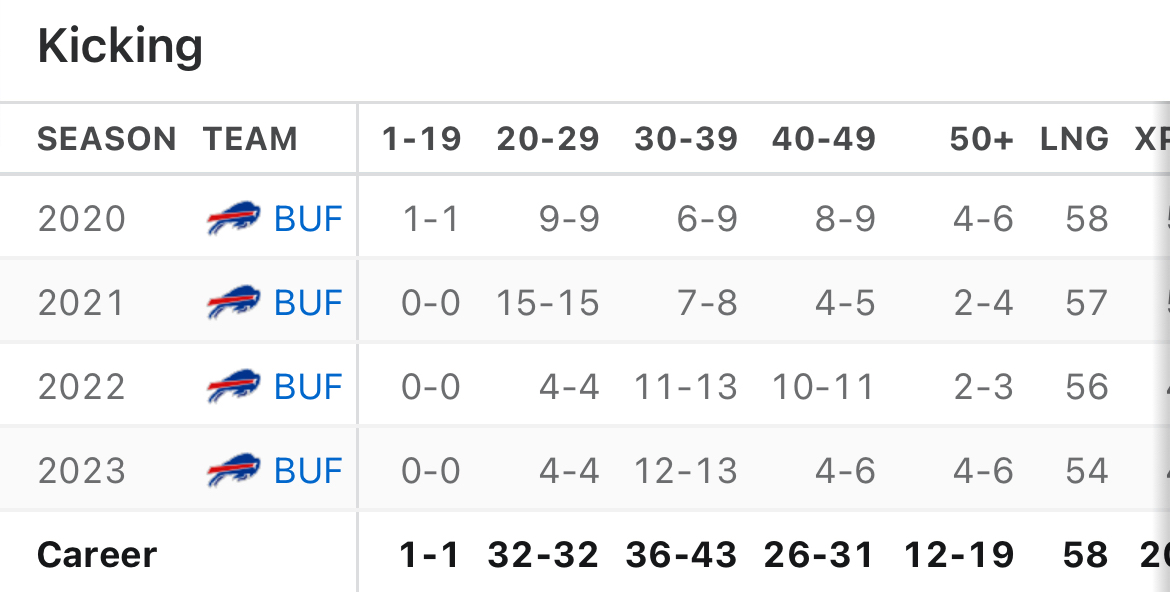Select the 1-19 column header
The image size is (1170, 592).
pyautogui.click(x=421, y=139)
